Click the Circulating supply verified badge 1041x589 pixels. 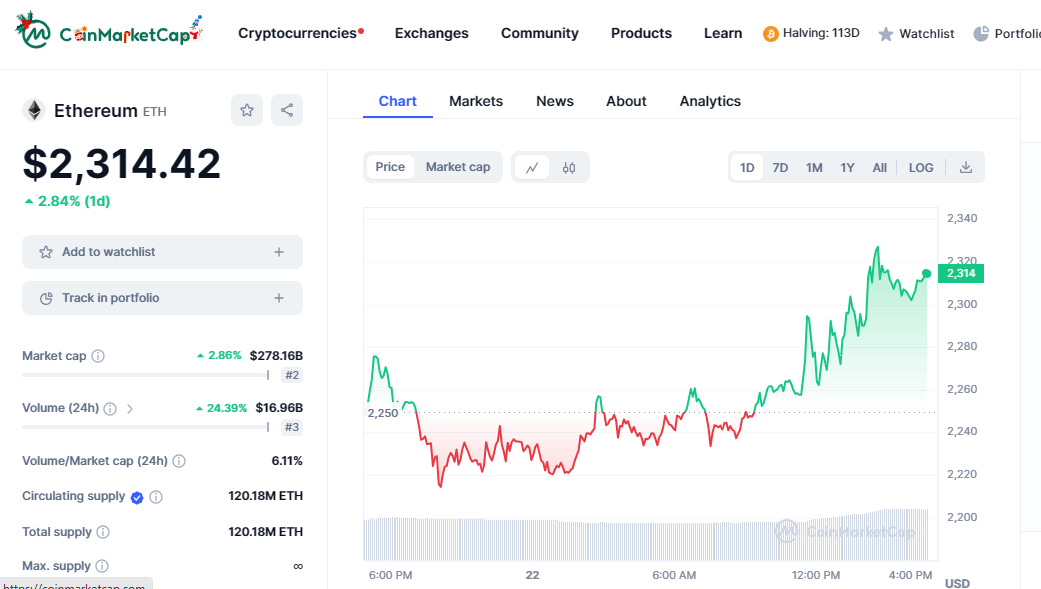[x=137, y=497]
